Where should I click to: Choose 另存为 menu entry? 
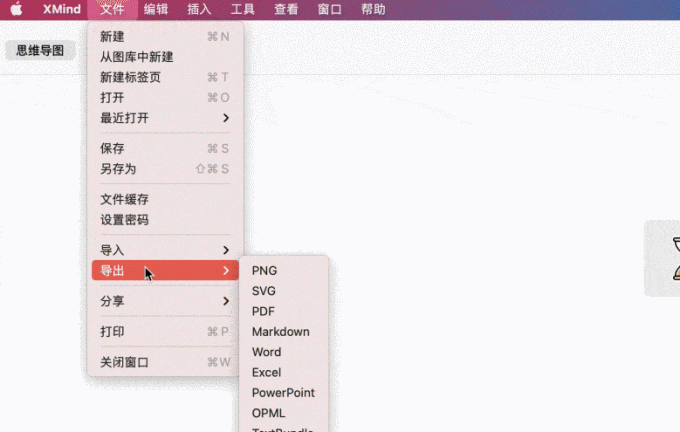165,169
